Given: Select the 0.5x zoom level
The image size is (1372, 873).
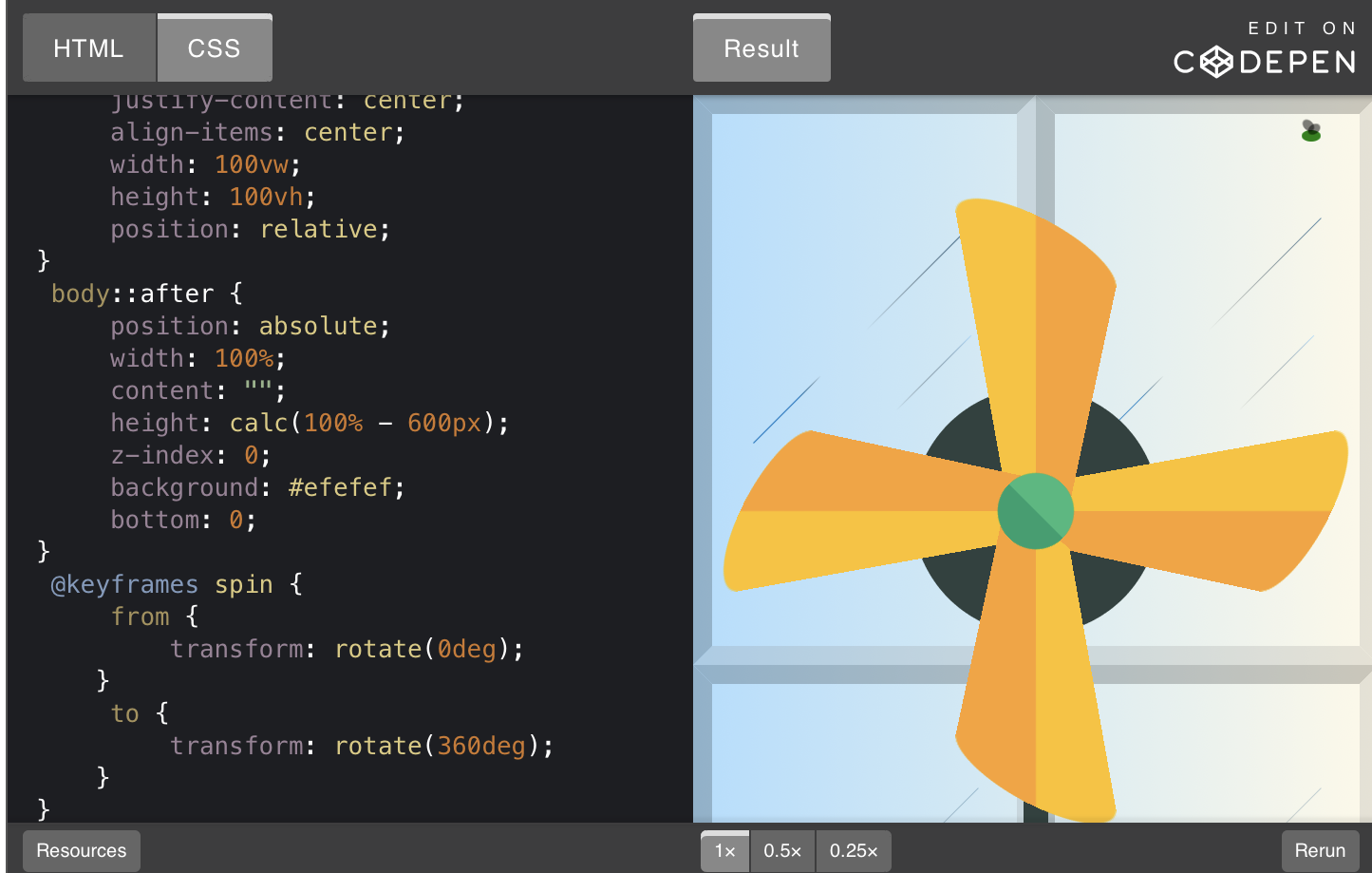Looking at the screenshot, I should coord(782,851).
